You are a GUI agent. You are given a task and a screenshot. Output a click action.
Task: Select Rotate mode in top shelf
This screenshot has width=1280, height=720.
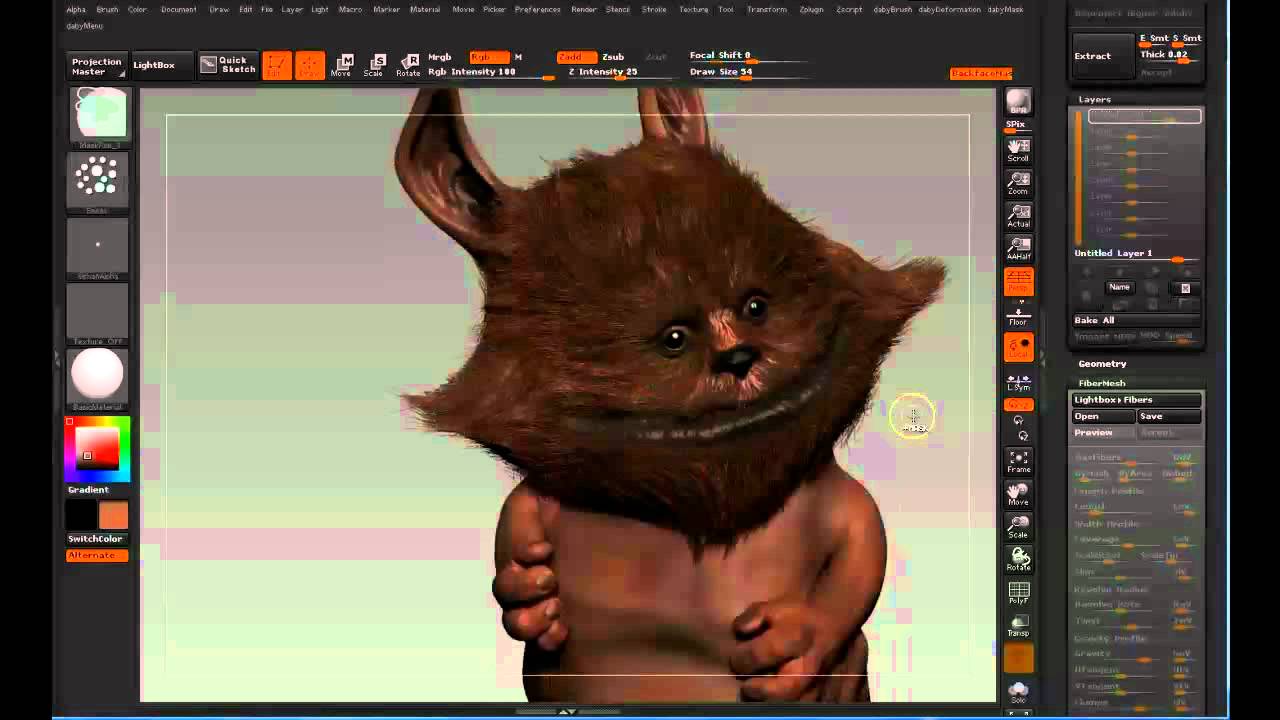[408, 65]
